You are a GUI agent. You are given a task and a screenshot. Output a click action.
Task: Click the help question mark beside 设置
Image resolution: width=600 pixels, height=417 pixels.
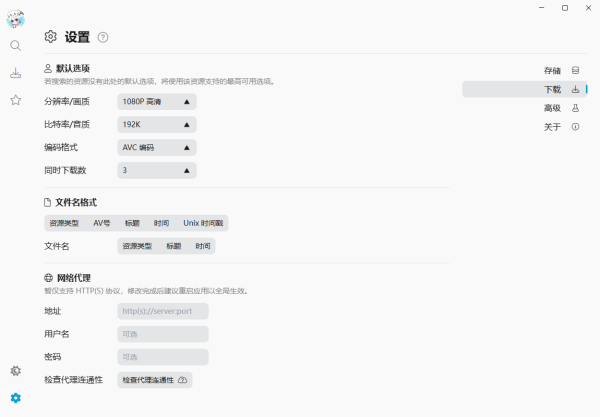[103, 37]
